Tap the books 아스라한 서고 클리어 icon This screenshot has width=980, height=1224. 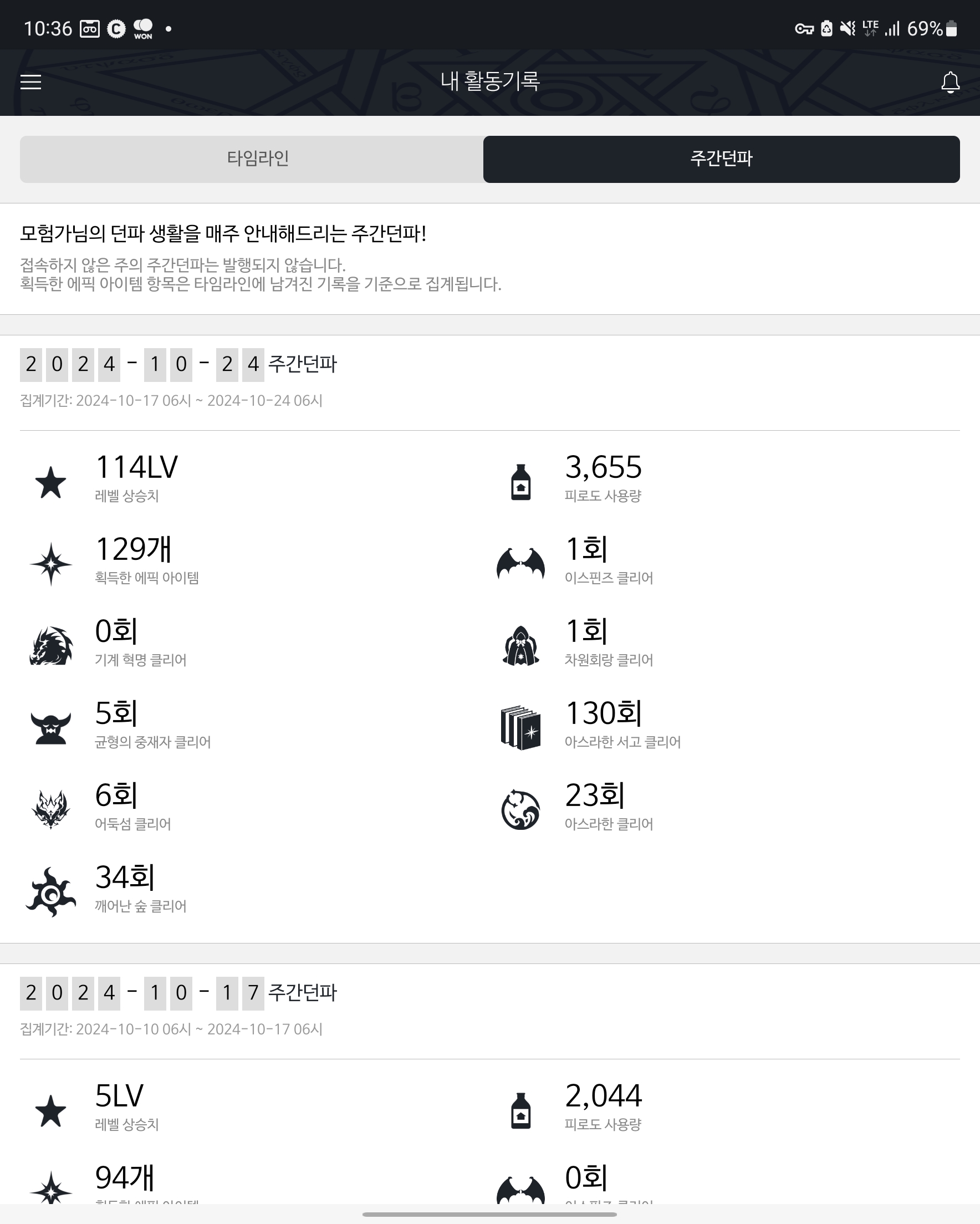click(x=520, y=728)
